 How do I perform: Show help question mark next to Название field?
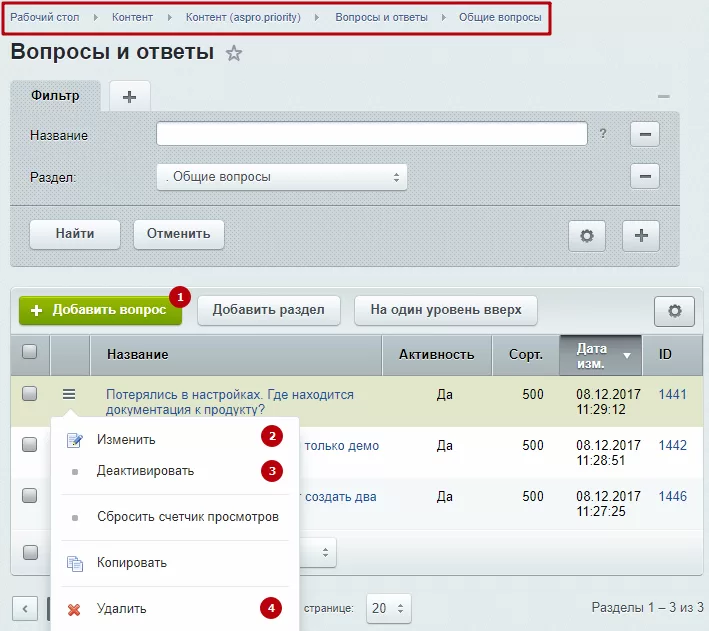click(603, 134)
